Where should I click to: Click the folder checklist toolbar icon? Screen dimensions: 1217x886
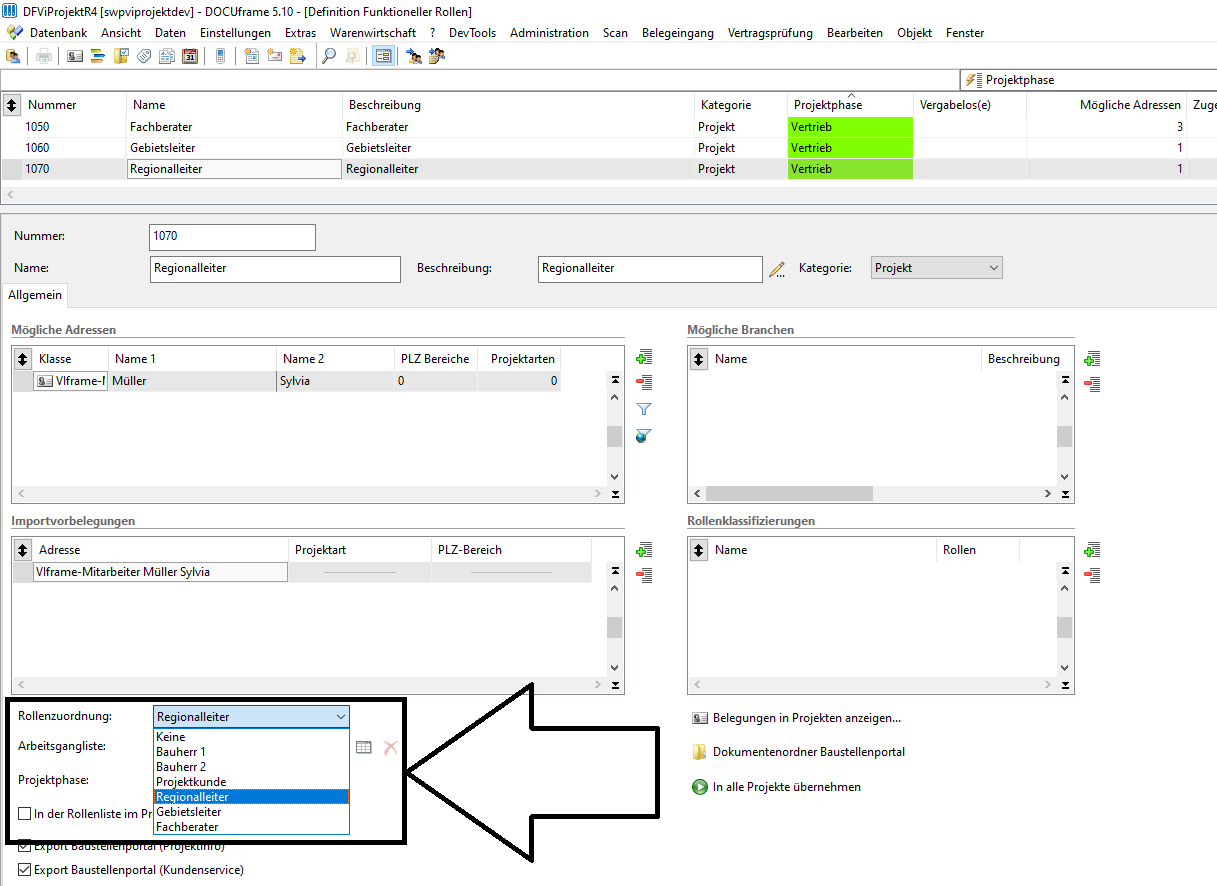click(x=121, y=56)
